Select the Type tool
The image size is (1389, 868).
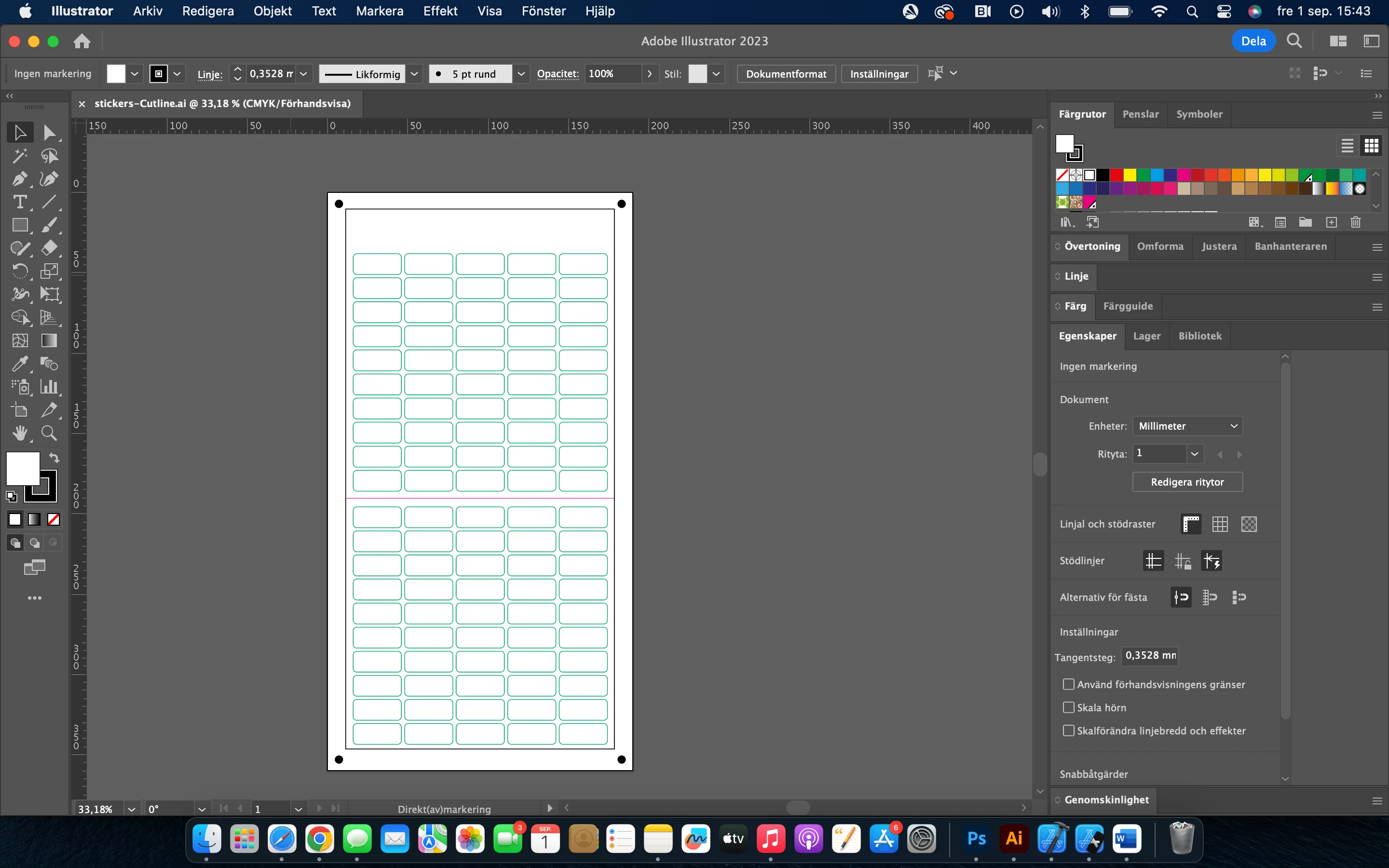pyautogui.click(x=19, y=202)
